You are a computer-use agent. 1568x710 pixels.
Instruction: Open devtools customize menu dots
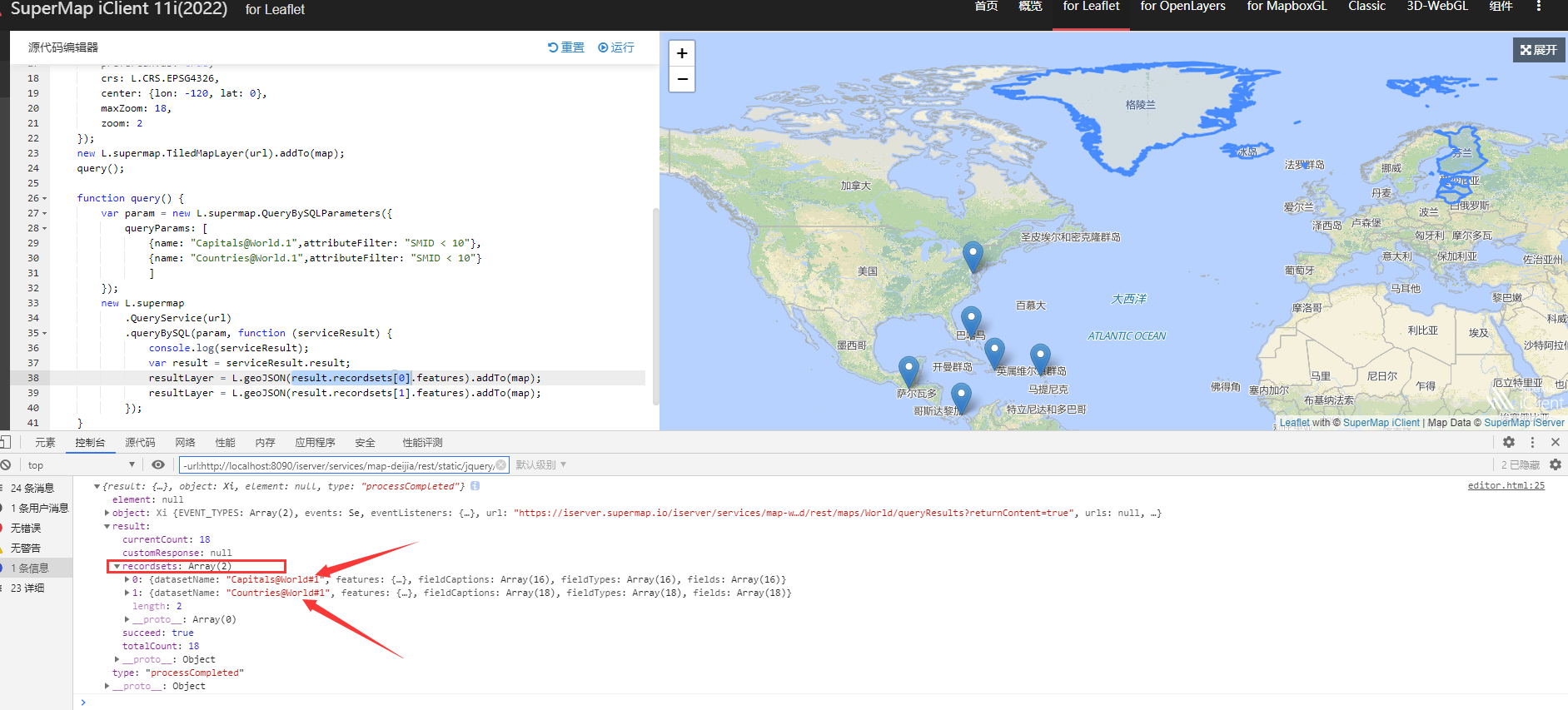point(1532,442)
